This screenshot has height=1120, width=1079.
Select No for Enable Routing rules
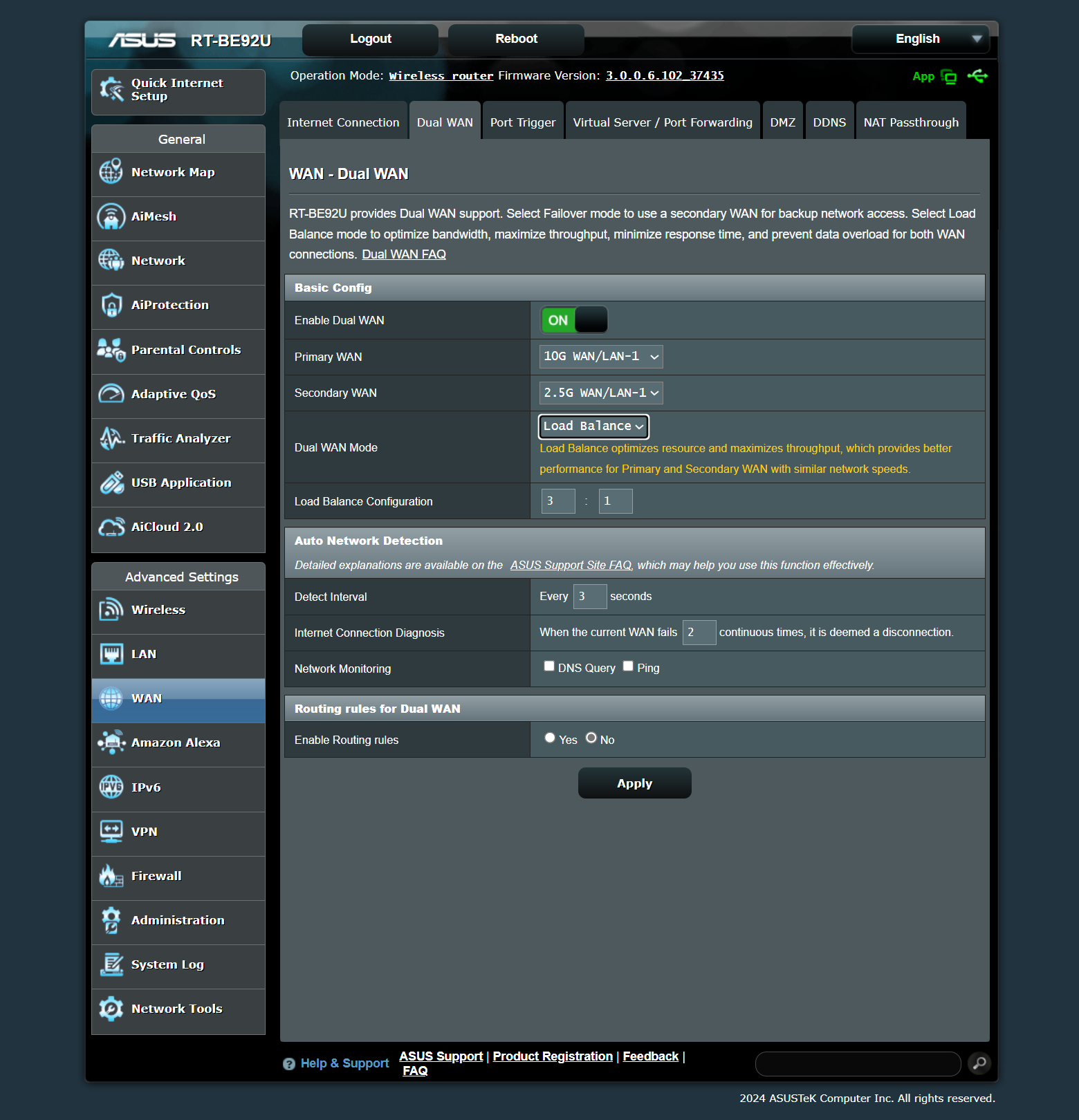point(591,738)
